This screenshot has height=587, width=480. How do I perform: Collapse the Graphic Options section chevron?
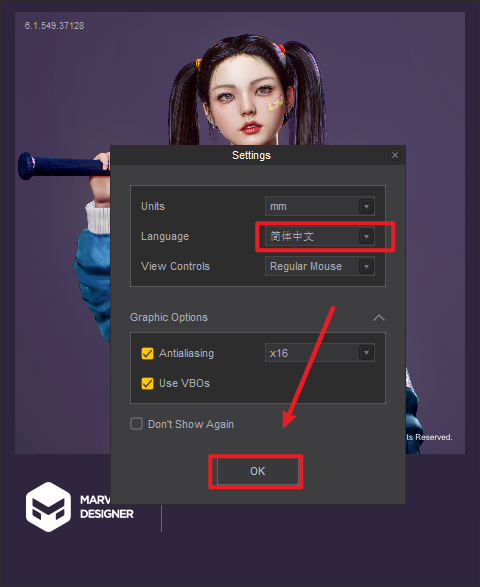coord(379,317)
